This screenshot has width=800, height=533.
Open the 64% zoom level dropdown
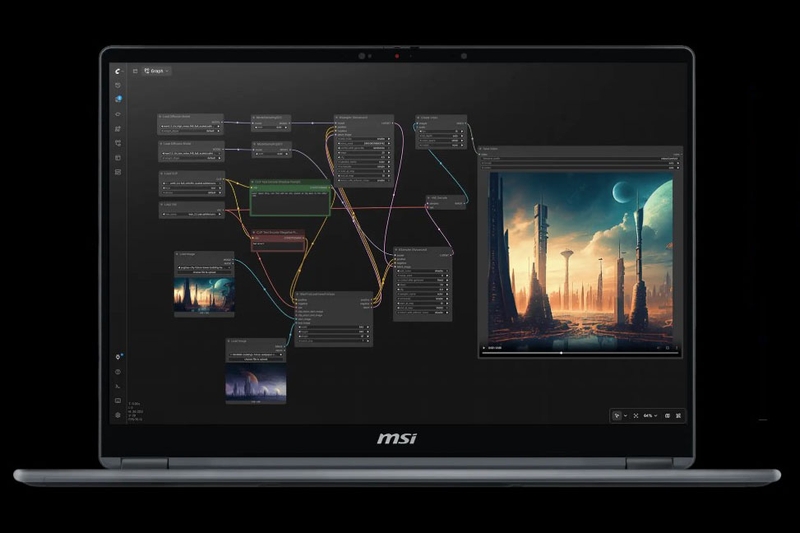click(x=650, y=416)
